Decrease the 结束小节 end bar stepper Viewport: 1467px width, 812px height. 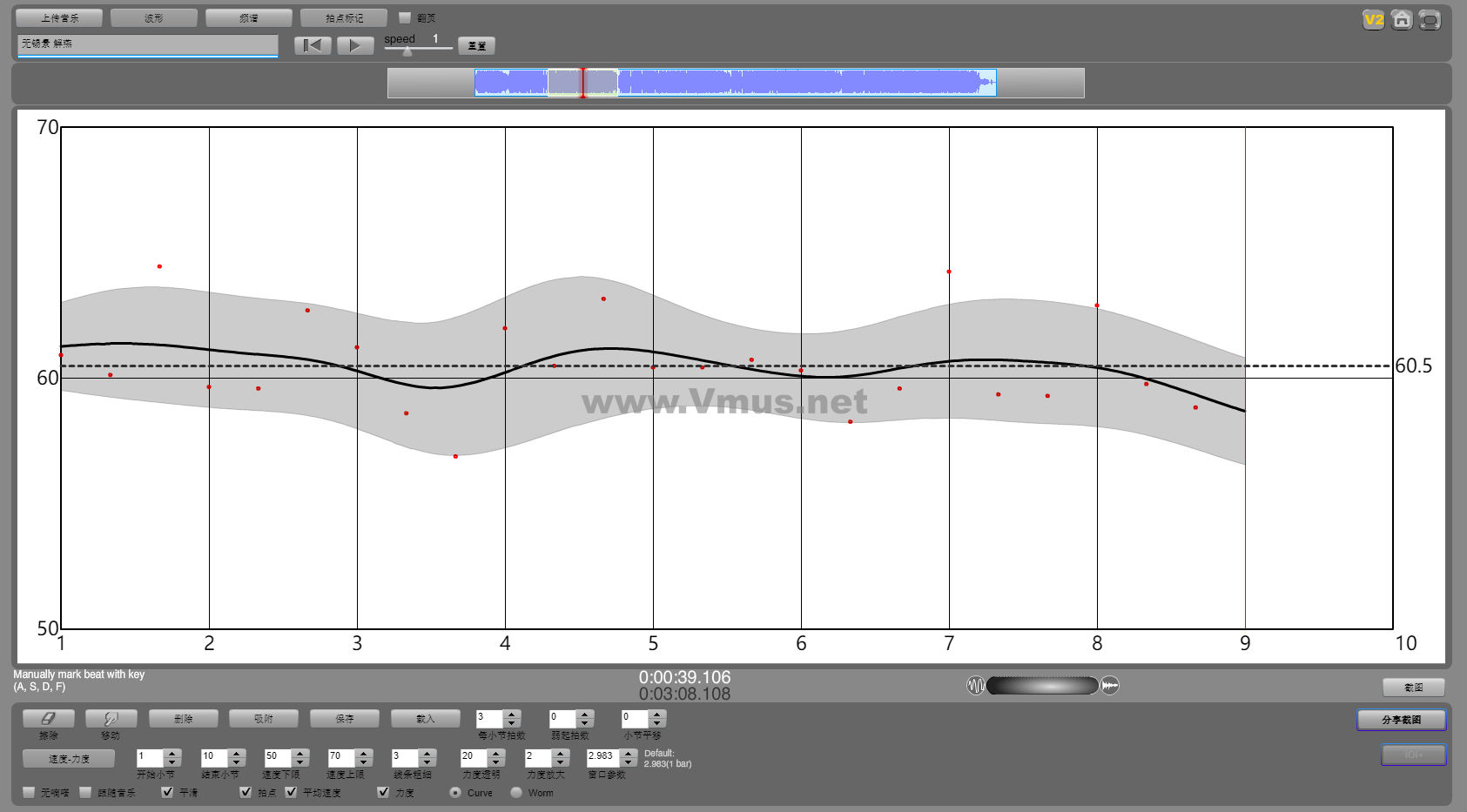coord(236,762)
